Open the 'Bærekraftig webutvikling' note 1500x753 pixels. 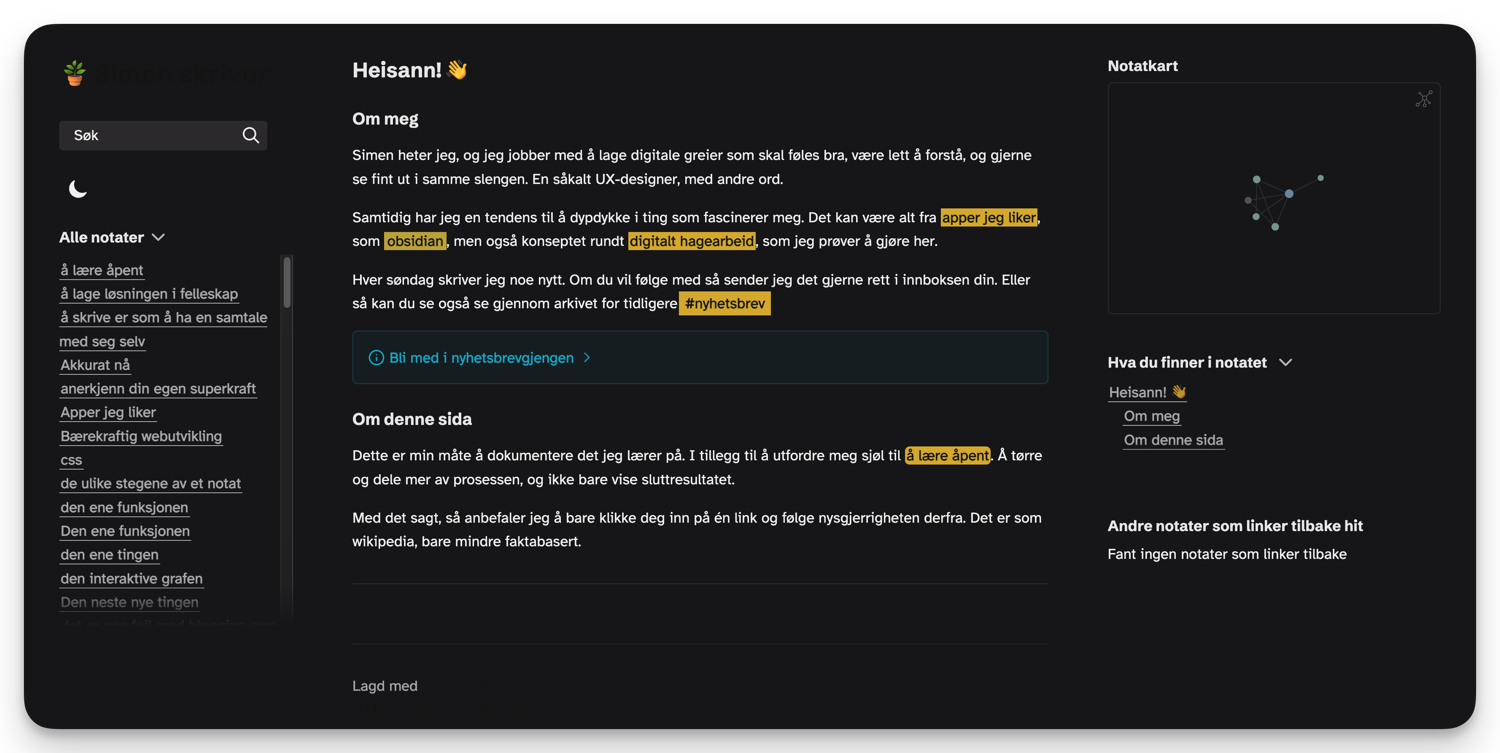pyautogui.click(x=141, y=436)
